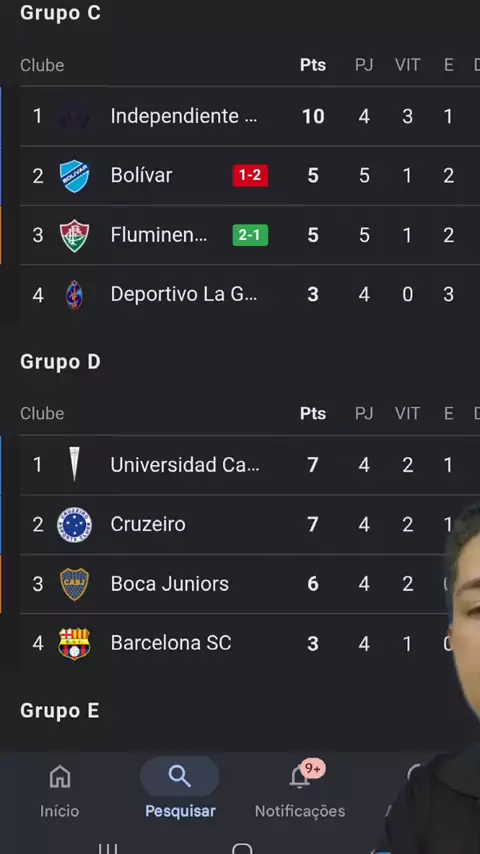The width and height of the screenshot is (480, 854).
Task: Tap the Boca Juniors crest
Action: [x=74, y=584]
